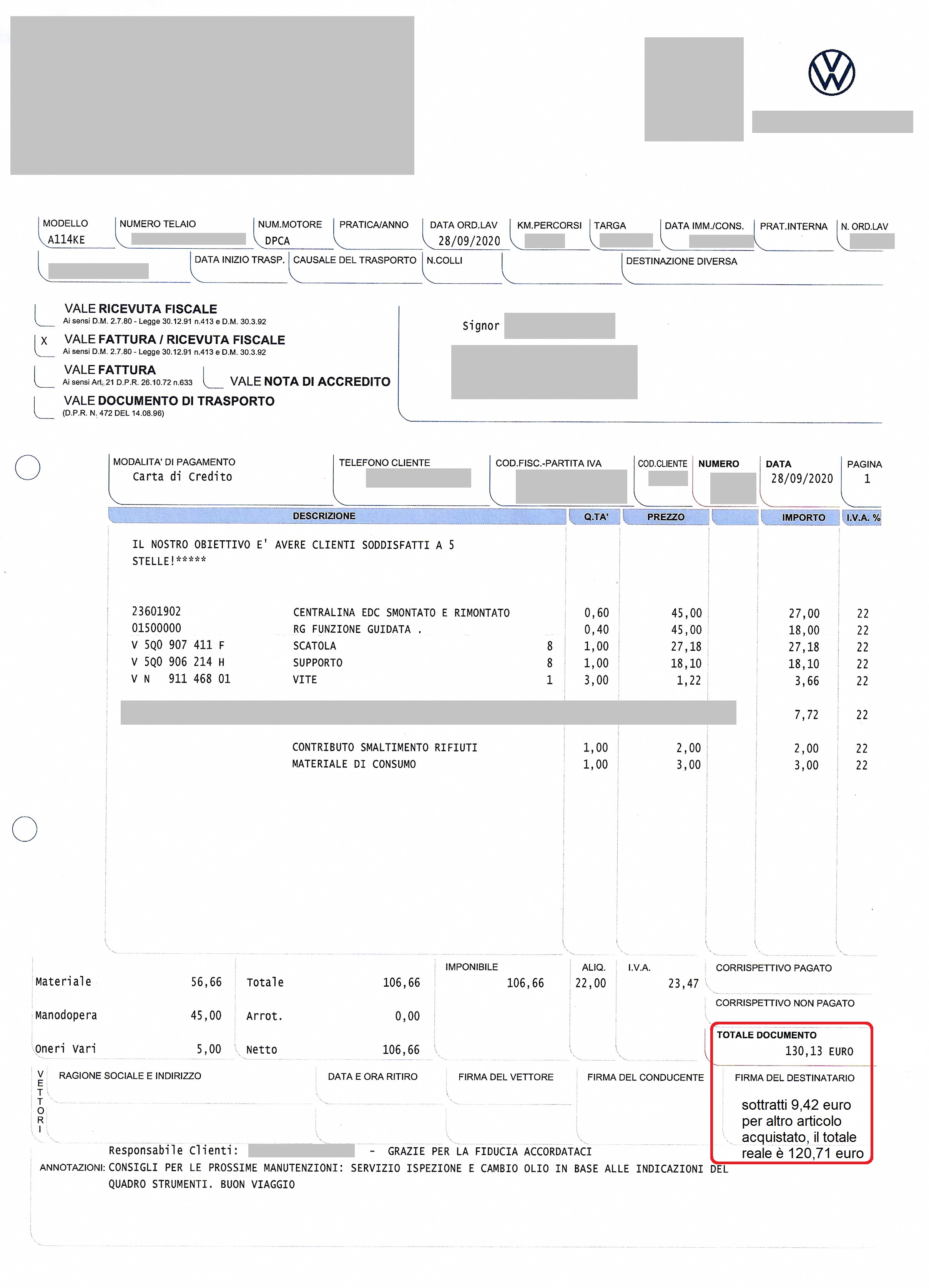The image size is (929, 1288).
Task: Click the price 1,22 for VITE
Action: pyautogui.click(x=689, y=681)
